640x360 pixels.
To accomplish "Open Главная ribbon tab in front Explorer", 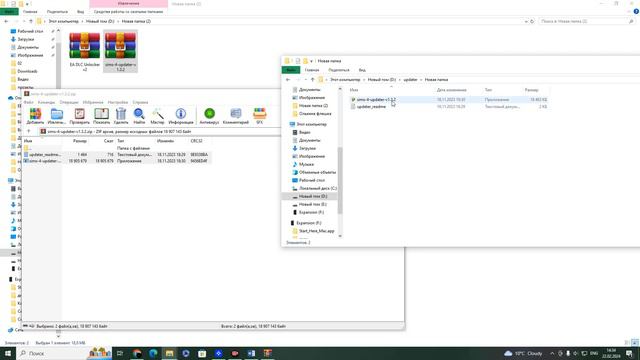I will [312, 70].
